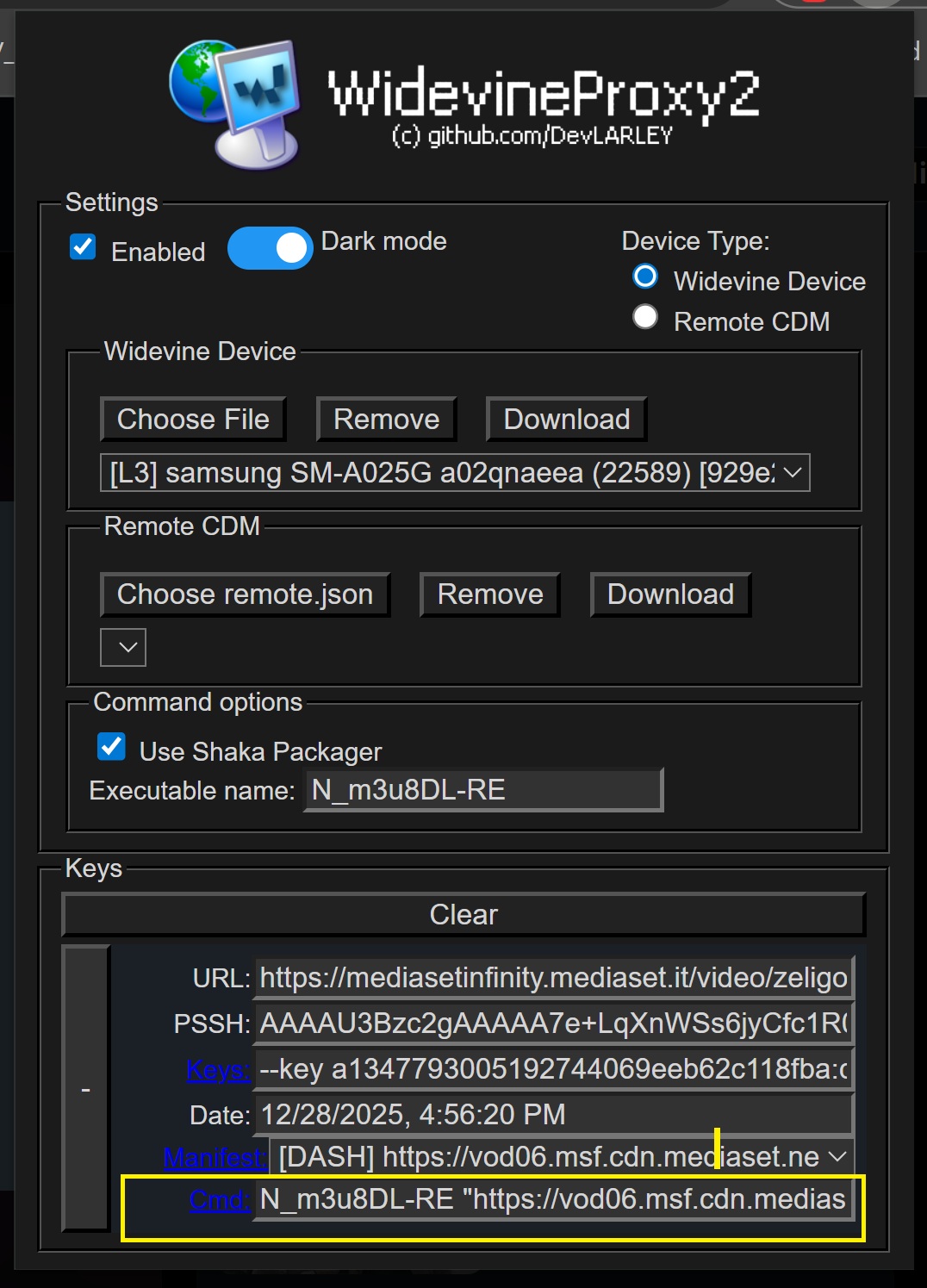Viewport: 927px width, 1288px height.
Task: Click Download in the Widevine Device section
Action: click(x=566, y=420)
